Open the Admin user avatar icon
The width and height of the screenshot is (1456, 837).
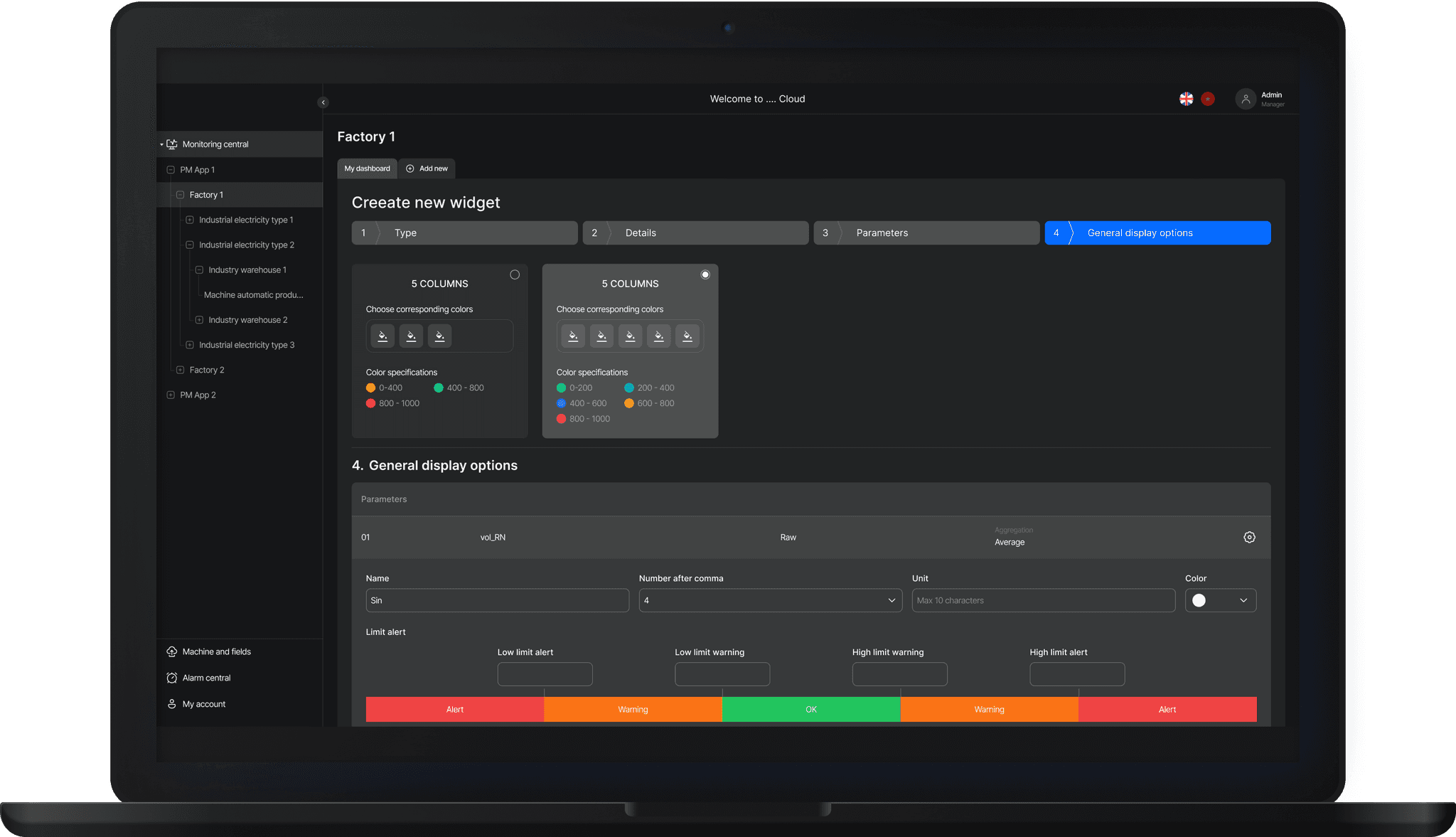click(1245, 99)
